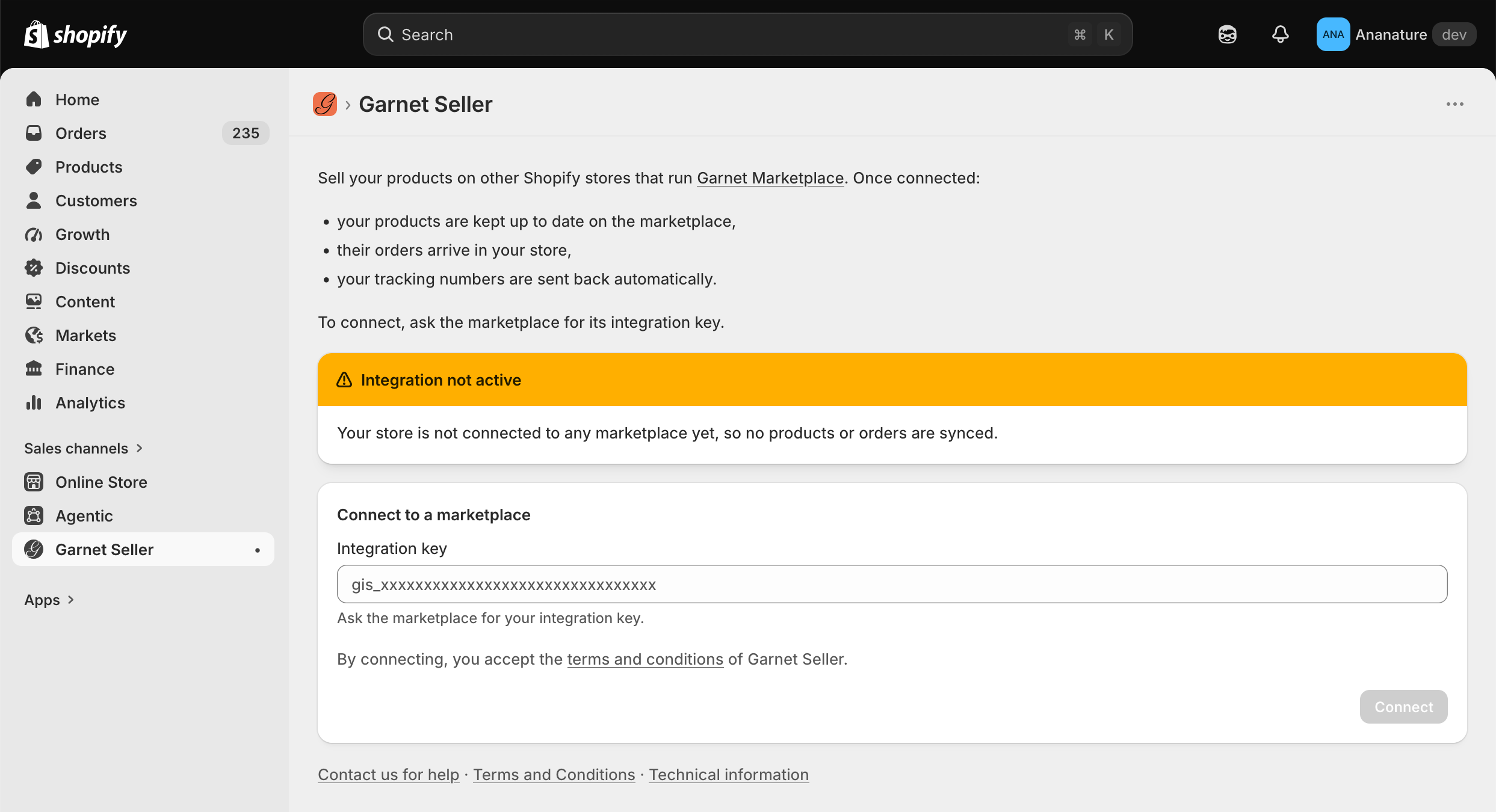
Task: Click the Growth gauge icon
Action: click(x=34, y=234)
